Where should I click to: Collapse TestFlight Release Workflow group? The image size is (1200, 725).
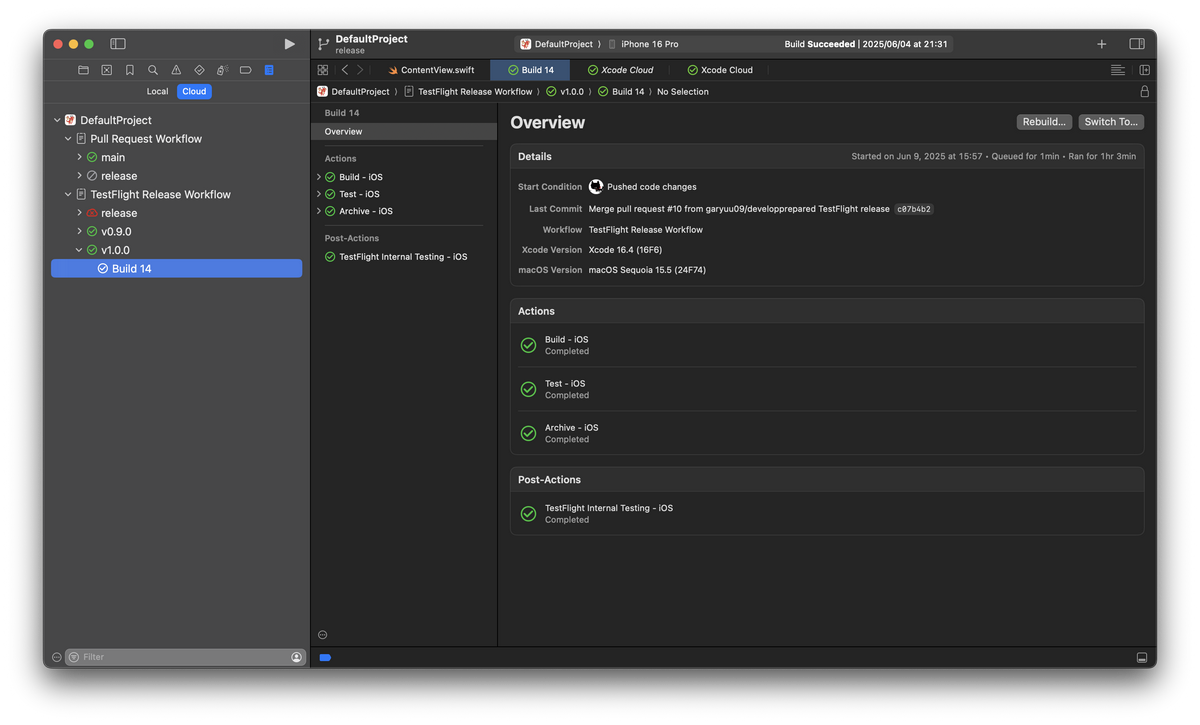[x=68, y=195]
